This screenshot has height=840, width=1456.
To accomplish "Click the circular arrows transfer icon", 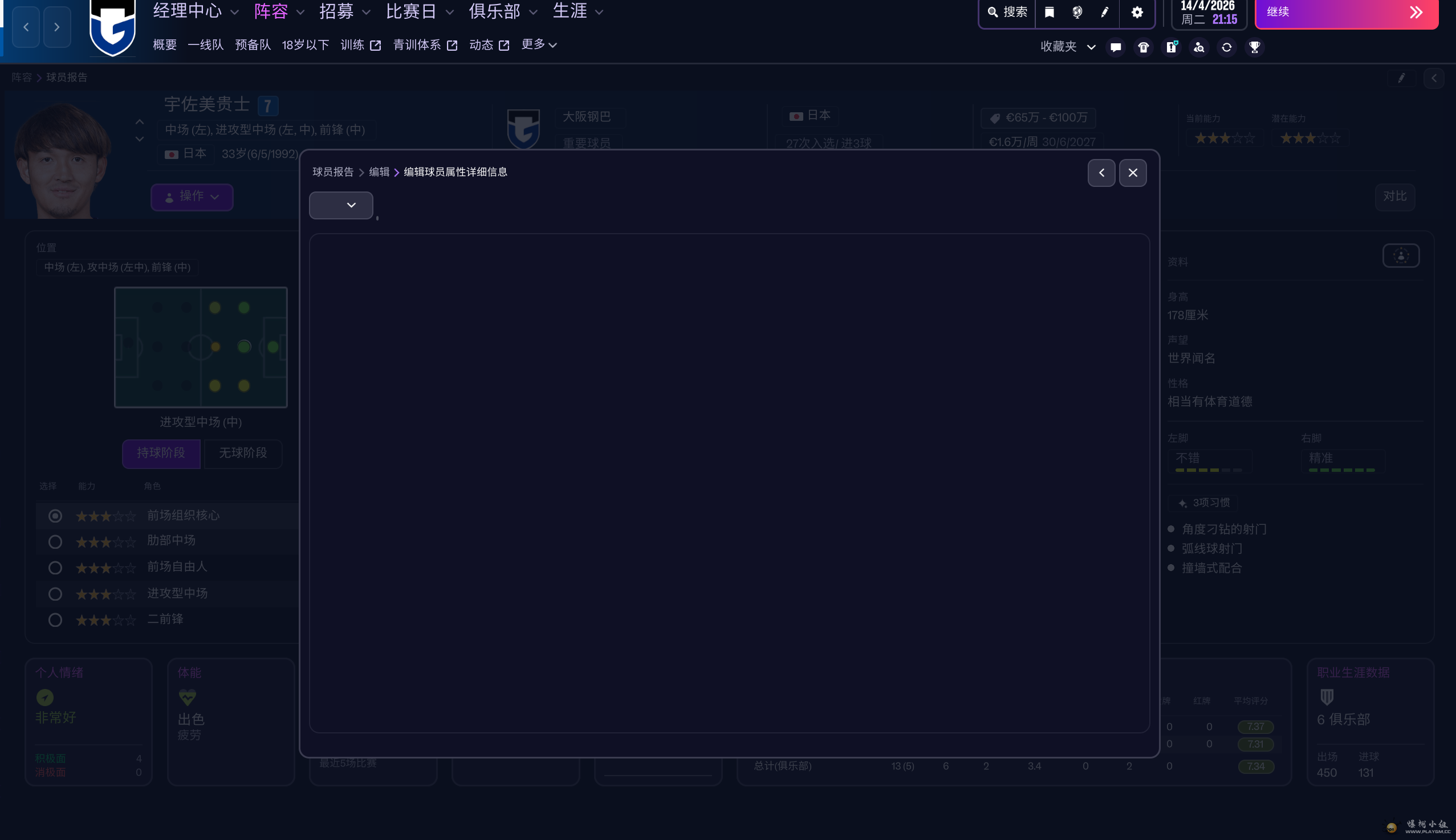I will pos(1226,47).
